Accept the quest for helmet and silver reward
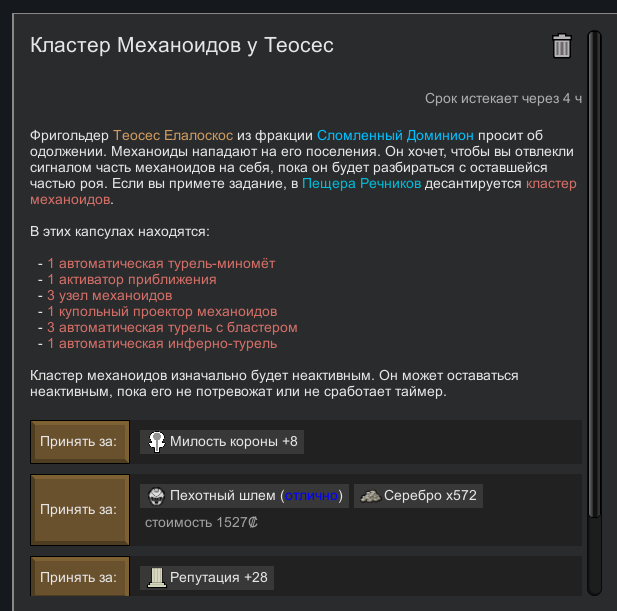Screen dimensions: 617x611 pyautogui.click(x=80, y=508)
